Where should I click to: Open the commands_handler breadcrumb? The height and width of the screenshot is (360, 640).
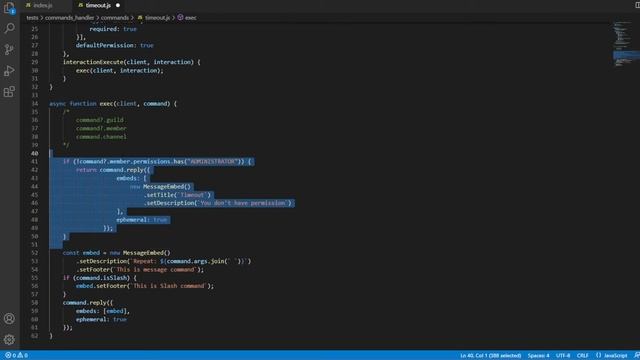(x=69, y=18)
